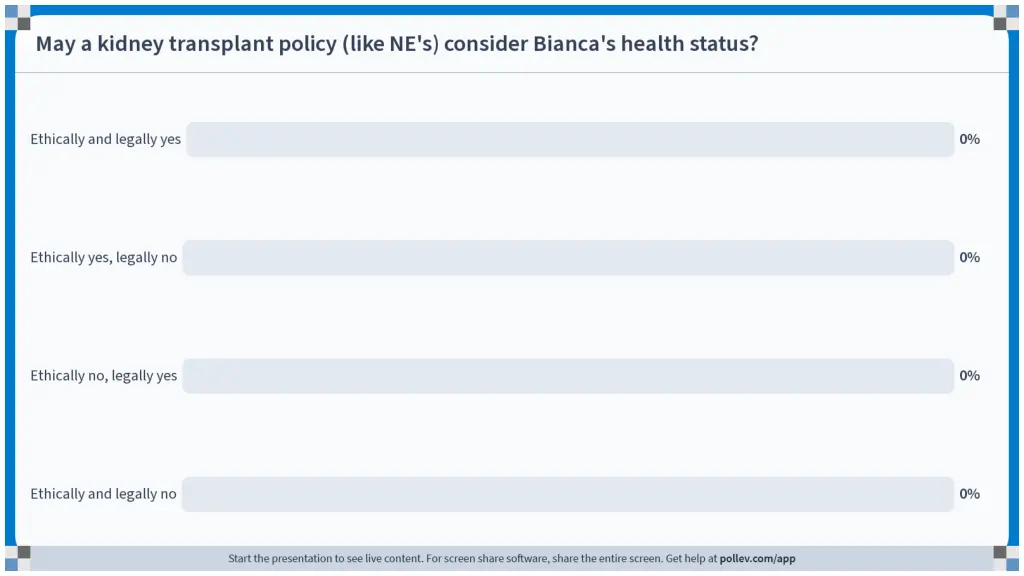Click the 'Ethically and legally no' label
The image size is (1024, 576).
click(x=103, y=494)
